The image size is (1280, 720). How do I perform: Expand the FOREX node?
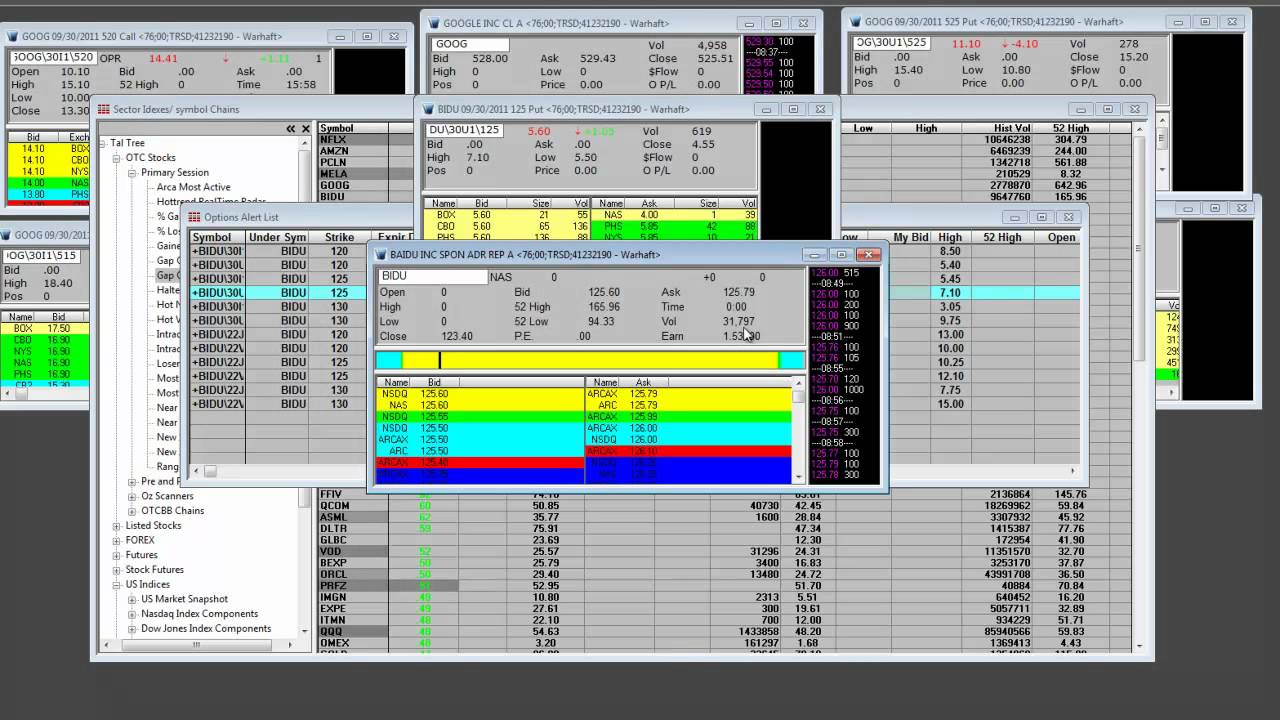coord(117,540)
